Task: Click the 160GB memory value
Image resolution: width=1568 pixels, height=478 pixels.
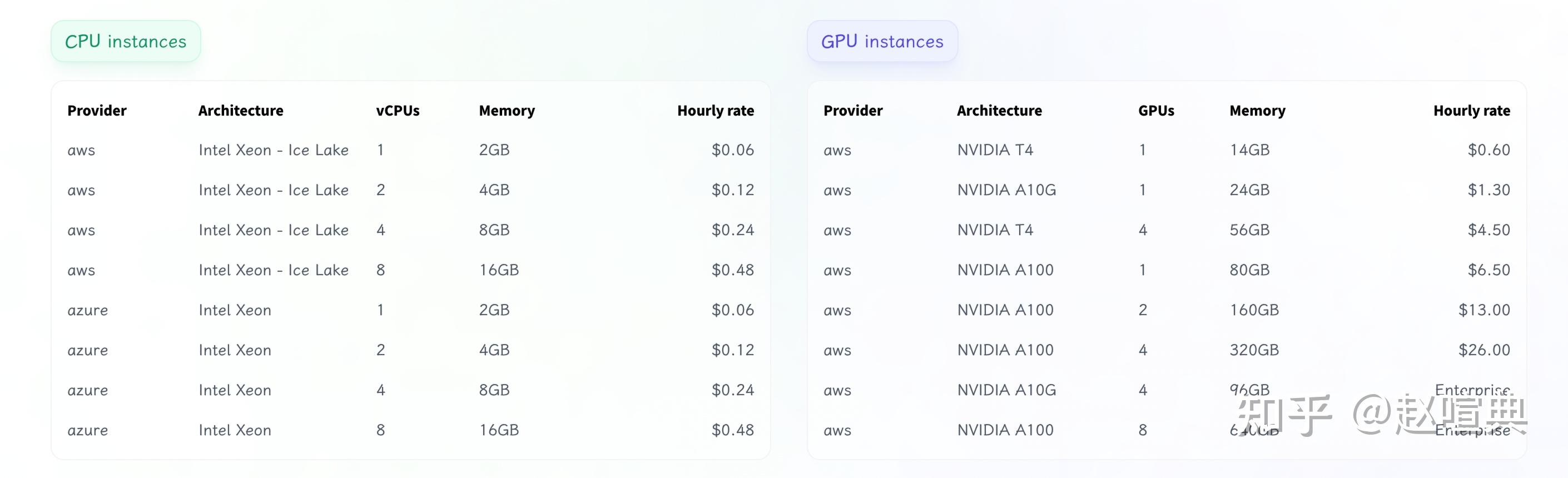Action: 1254,310
